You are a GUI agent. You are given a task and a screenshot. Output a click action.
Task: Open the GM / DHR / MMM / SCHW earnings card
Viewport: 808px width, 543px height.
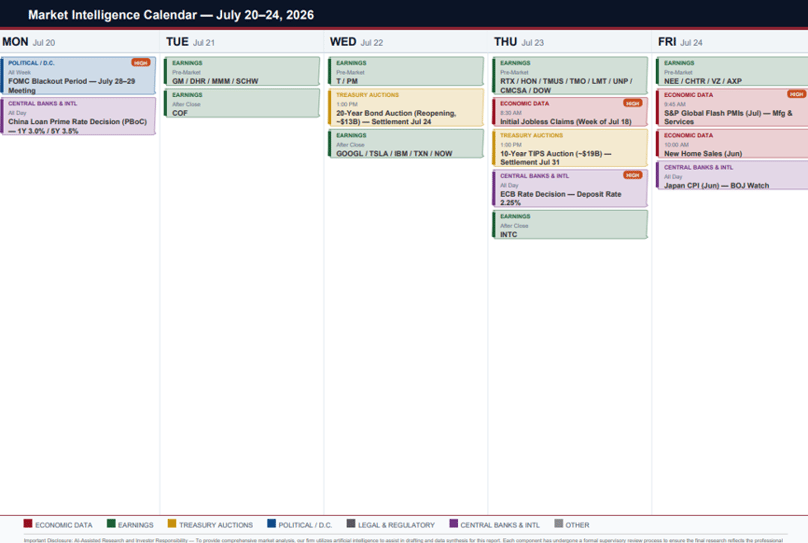242,71
